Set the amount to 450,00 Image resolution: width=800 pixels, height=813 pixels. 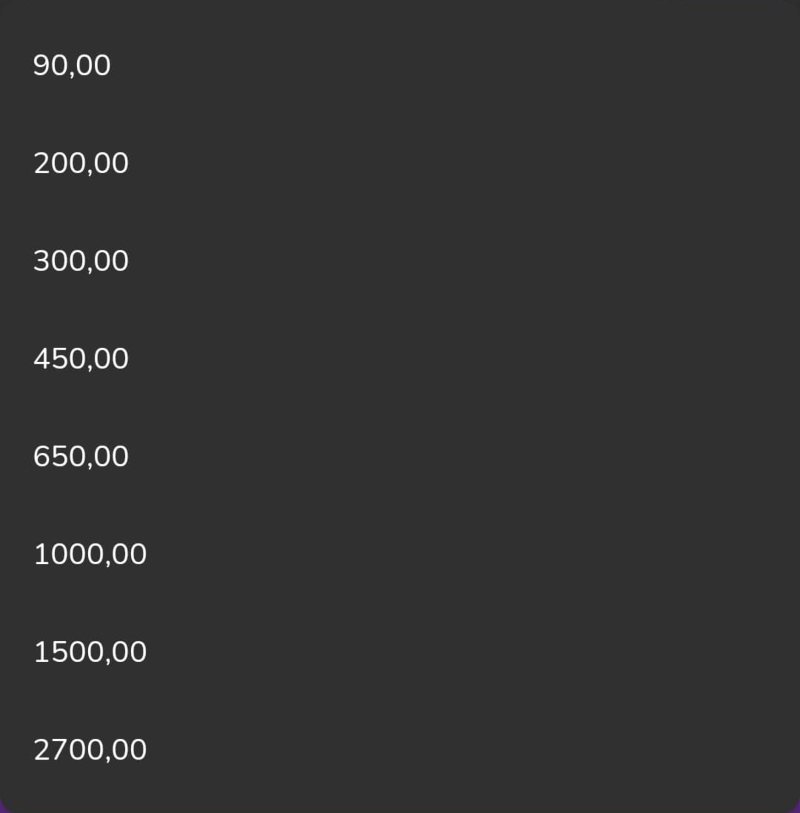400,358
